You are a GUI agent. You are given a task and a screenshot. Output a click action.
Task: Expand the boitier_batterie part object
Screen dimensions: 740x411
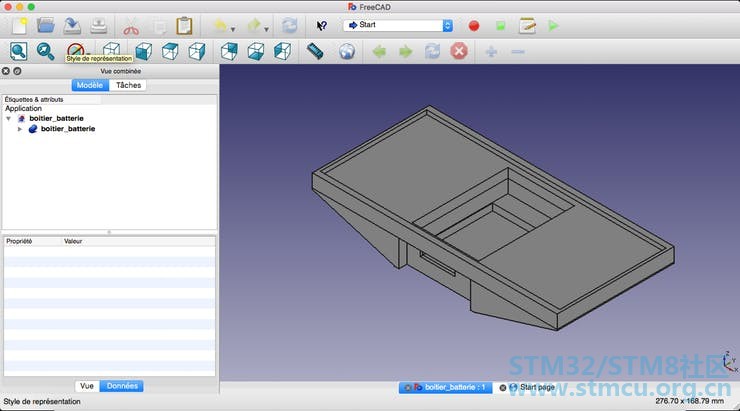pos(20,129)
